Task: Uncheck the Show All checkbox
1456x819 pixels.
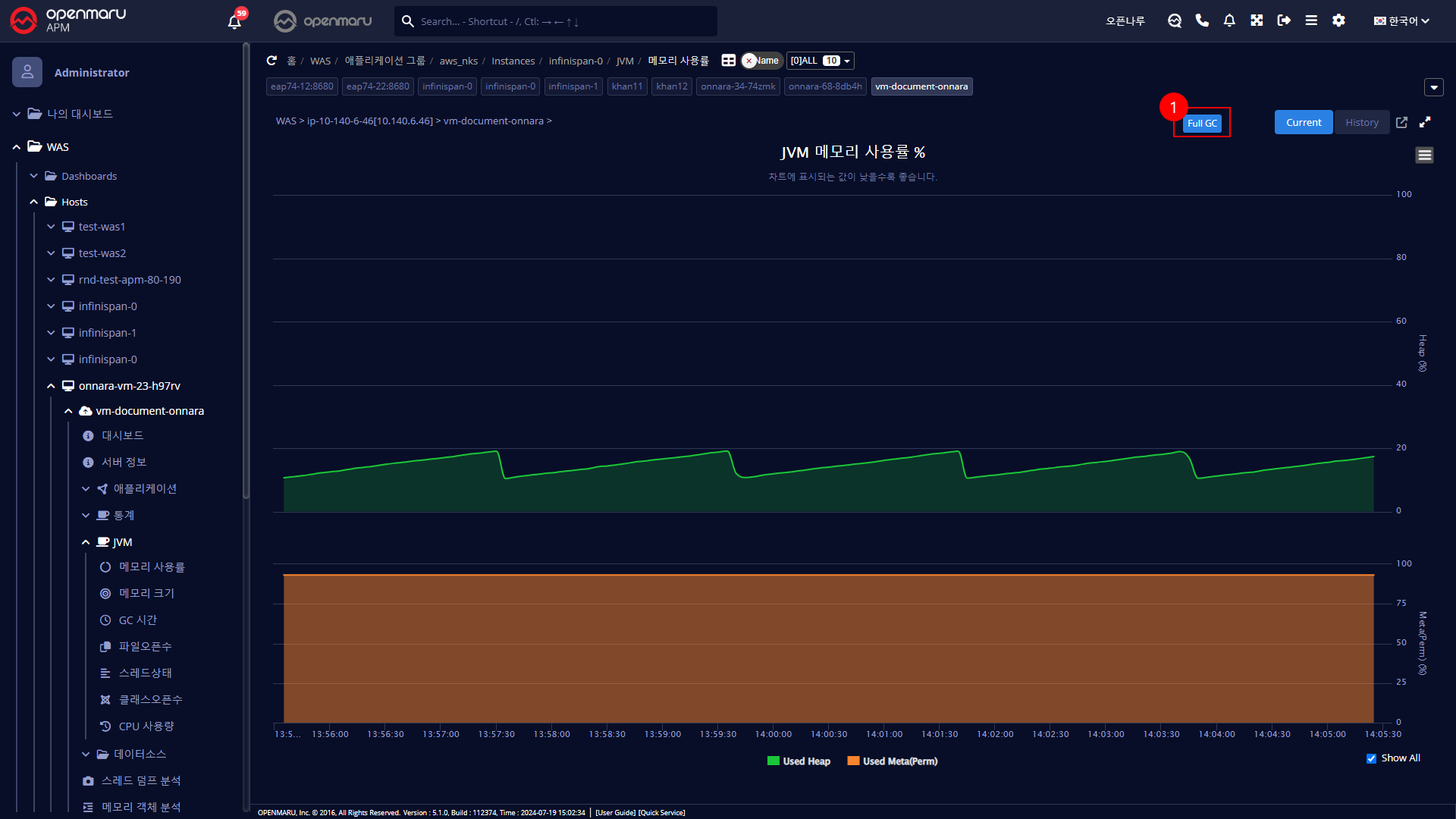Action: (x=1371, y=758)
